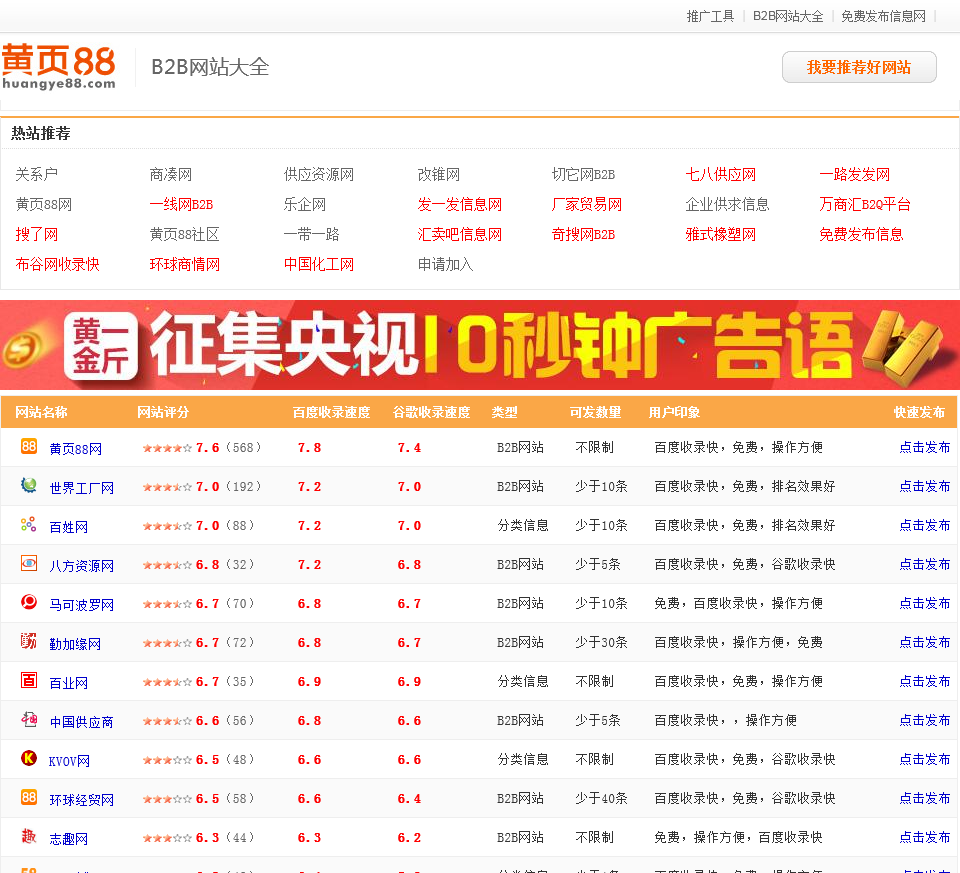Screen dimensions: 960x873
Task: Click 点击发布 for 黄页88网 row
Action: click(924, 448)
